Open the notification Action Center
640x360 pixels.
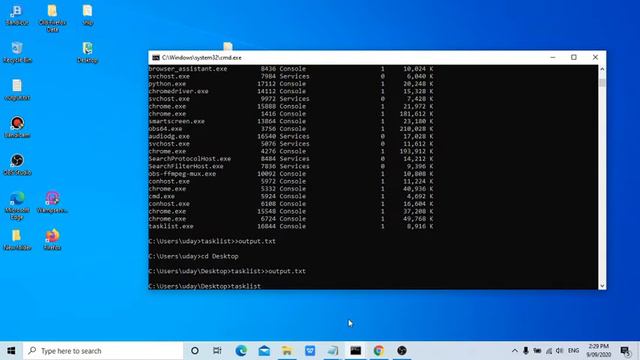[x=626, y=351]
